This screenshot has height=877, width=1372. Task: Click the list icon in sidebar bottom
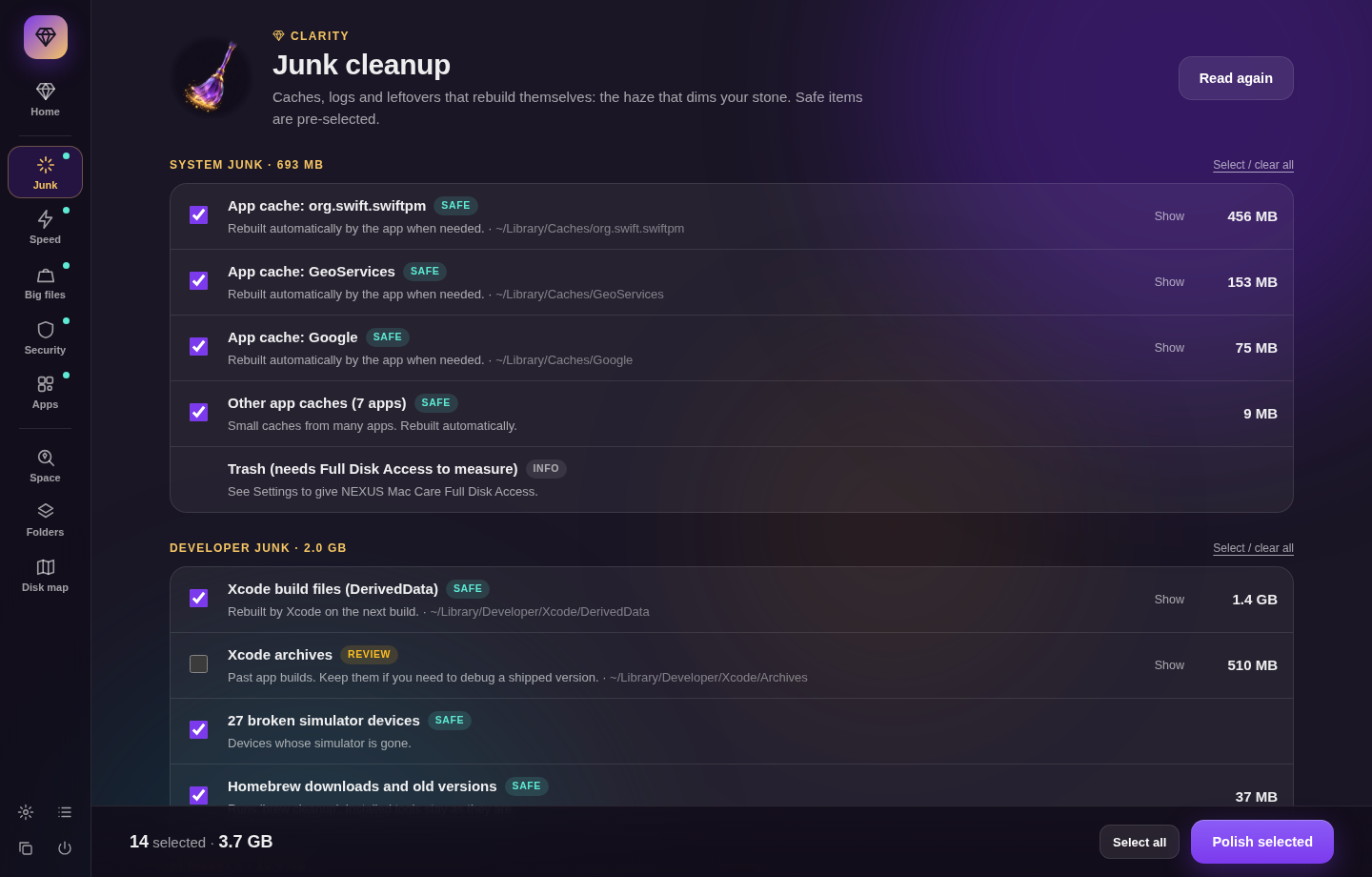[x=65, y=812]
